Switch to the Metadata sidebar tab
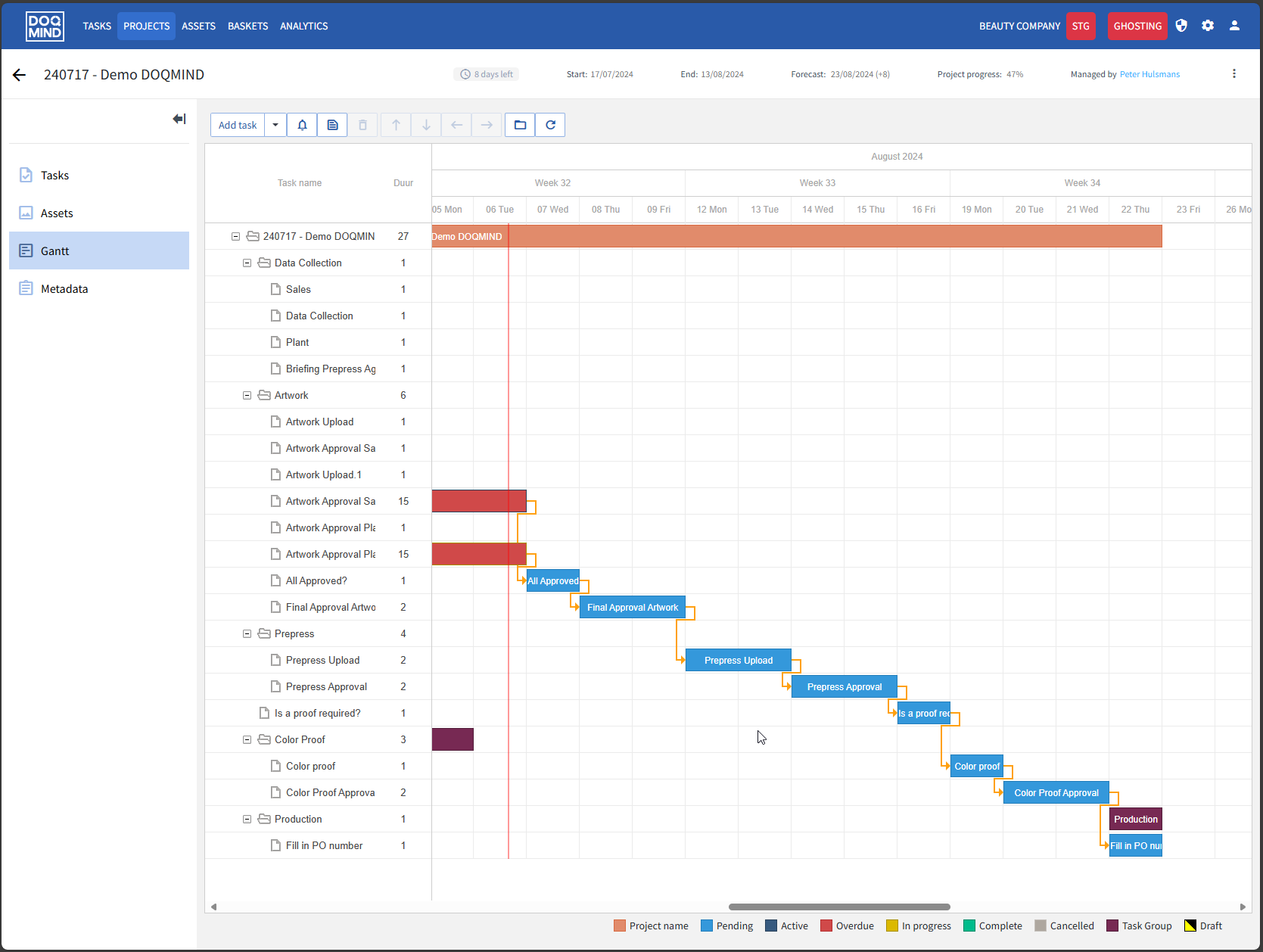 click(x=64, y=288)
